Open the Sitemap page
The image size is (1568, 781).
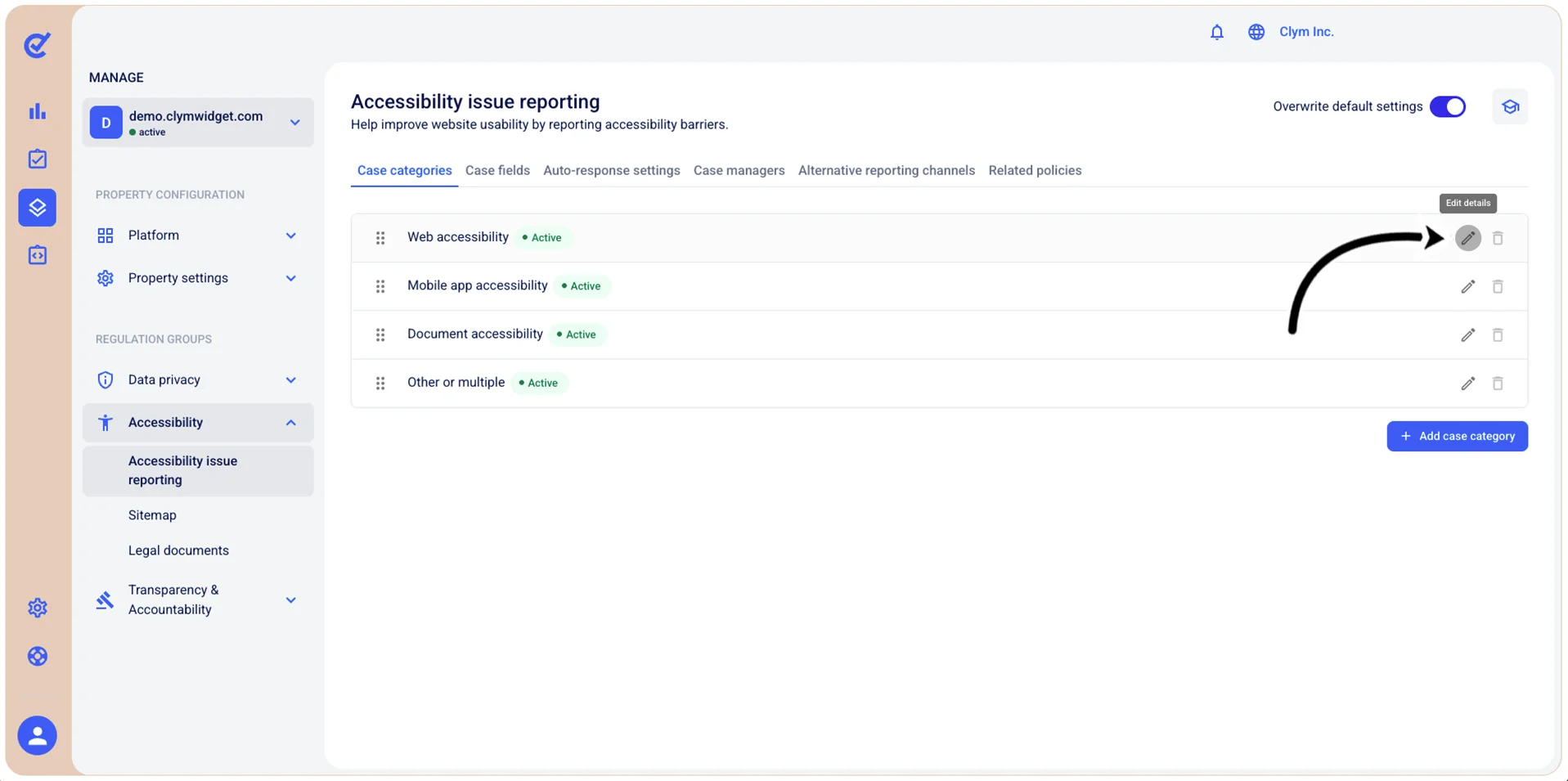coord(152,515)
